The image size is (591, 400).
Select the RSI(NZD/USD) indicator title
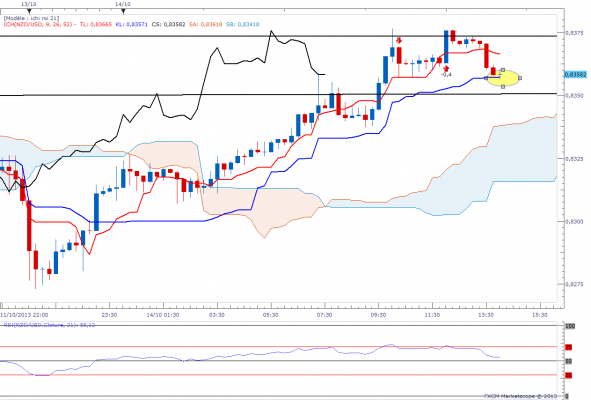[x=49, y=325]
